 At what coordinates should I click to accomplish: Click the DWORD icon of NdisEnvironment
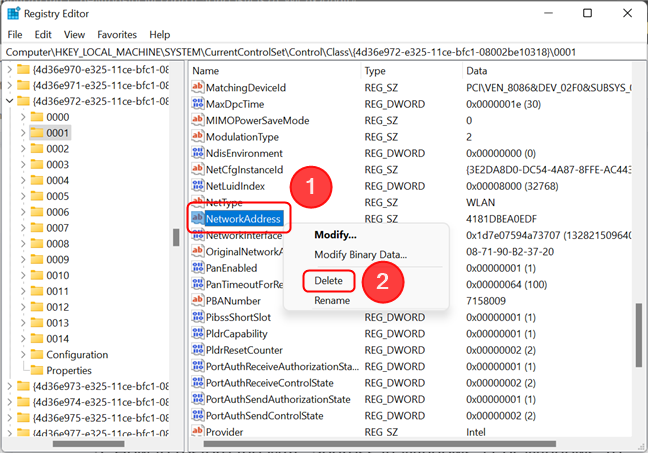coord(198,153)
